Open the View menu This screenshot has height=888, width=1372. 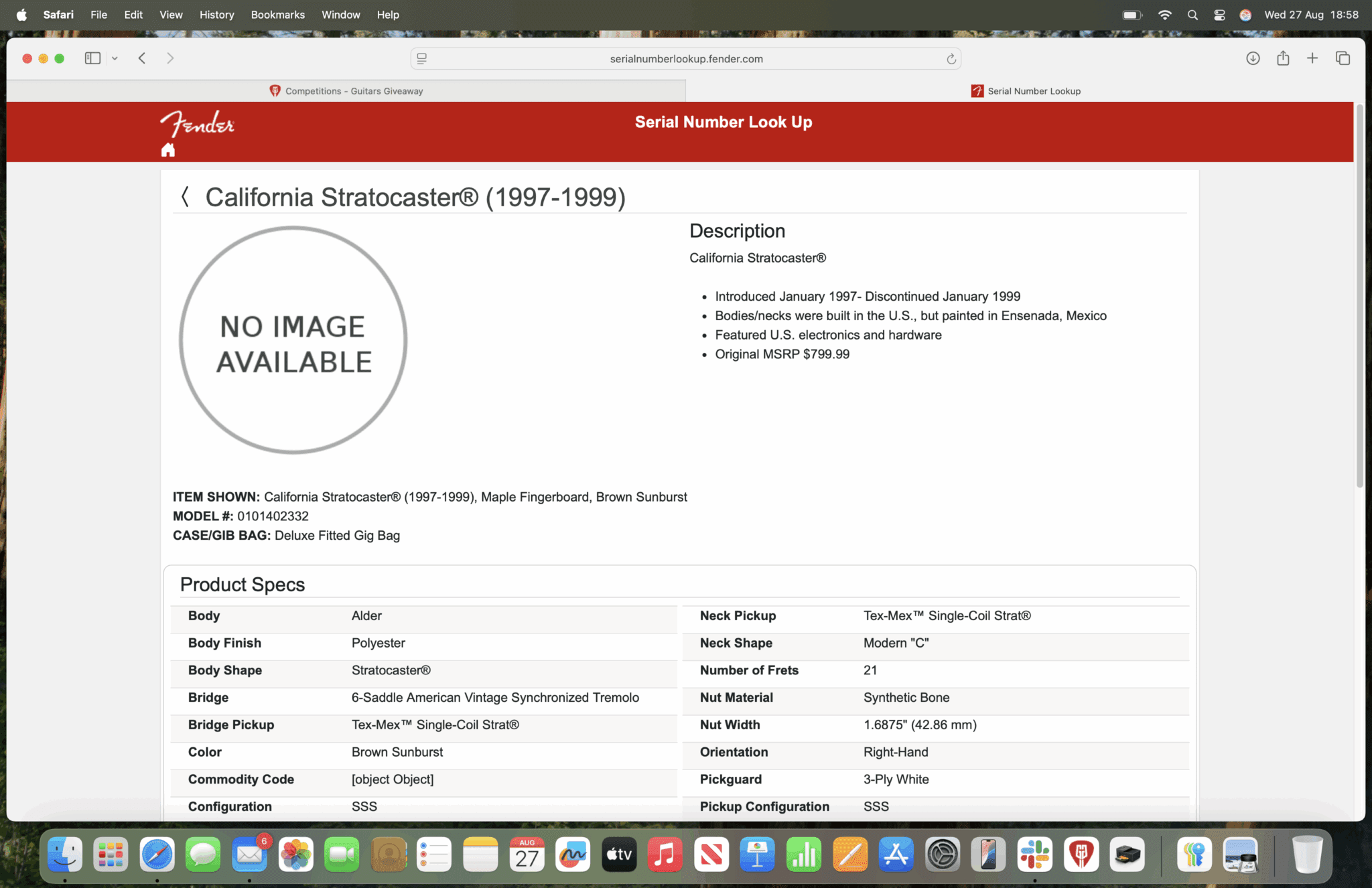click(x=171, y=15)
